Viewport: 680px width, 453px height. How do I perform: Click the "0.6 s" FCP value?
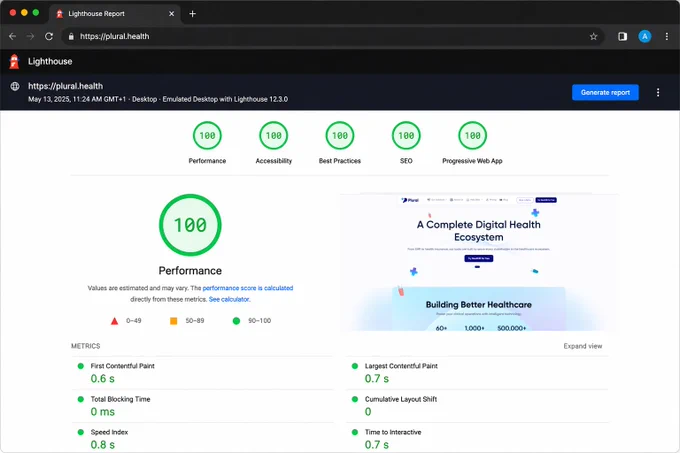(x=103, y=379)
